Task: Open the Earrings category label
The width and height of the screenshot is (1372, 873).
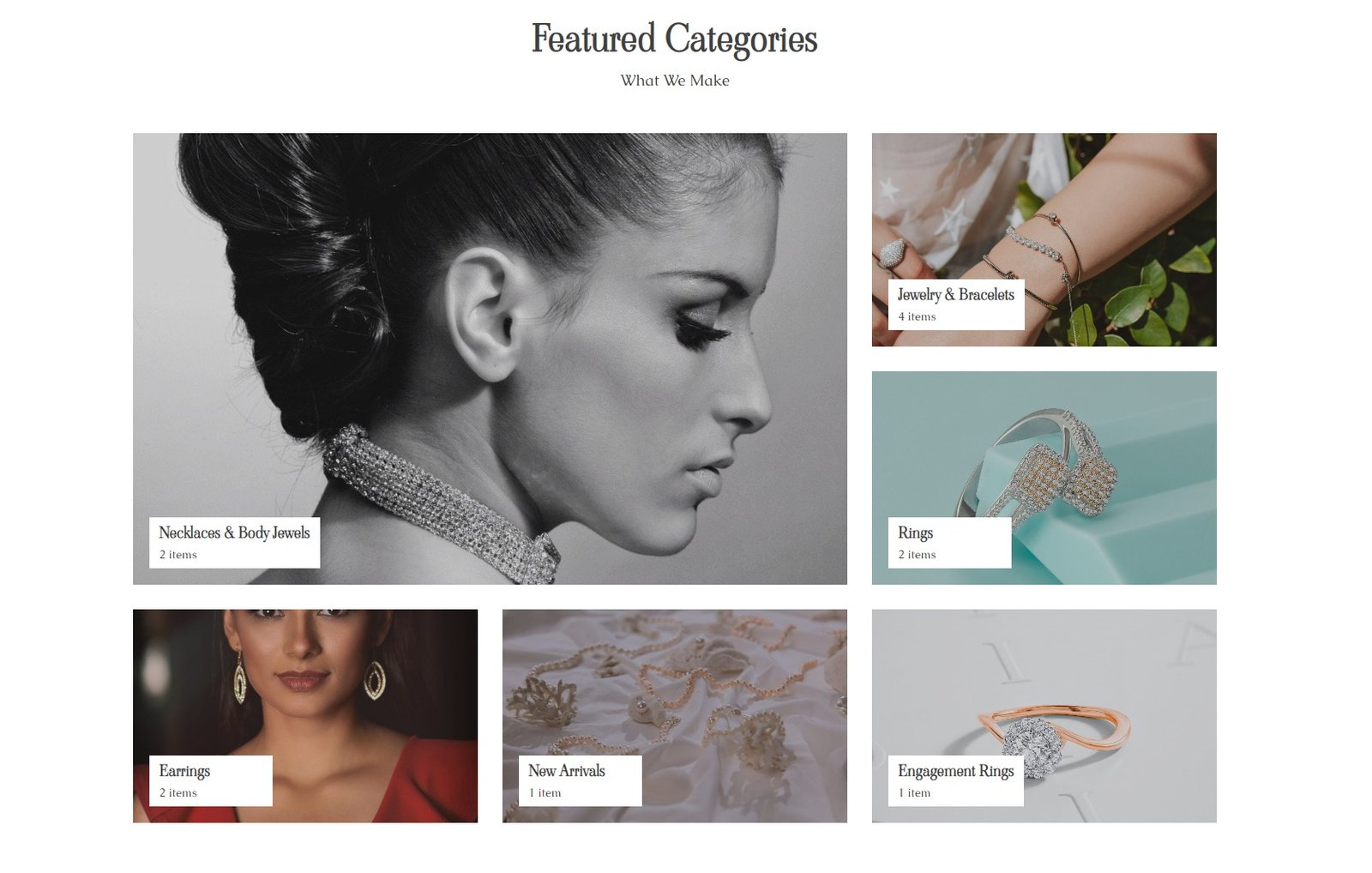Action: click(184, 771)
